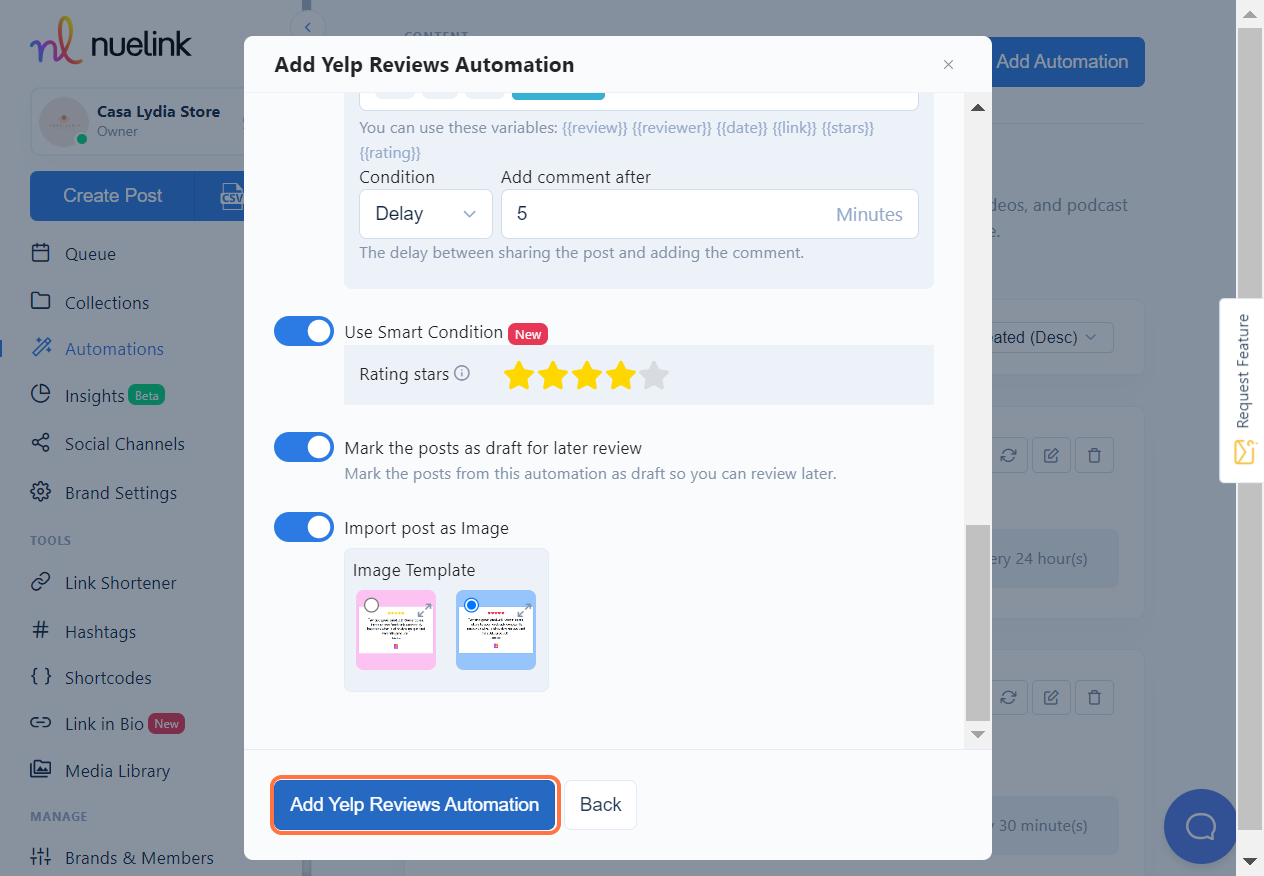
Task: Expand the pink image template preview
Action: coord(425,609)
